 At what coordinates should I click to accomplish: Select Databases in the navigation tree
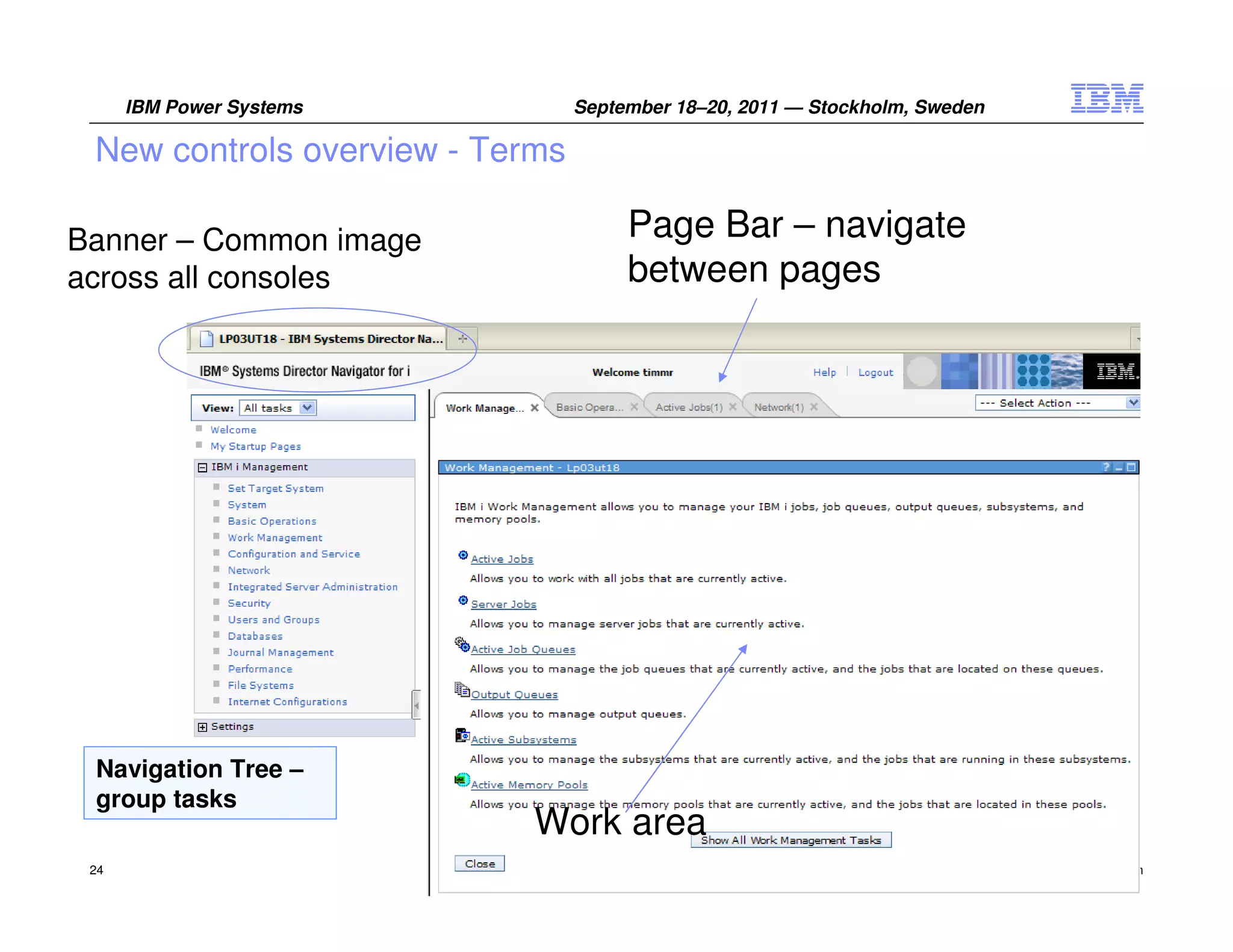tap(255, 636)
